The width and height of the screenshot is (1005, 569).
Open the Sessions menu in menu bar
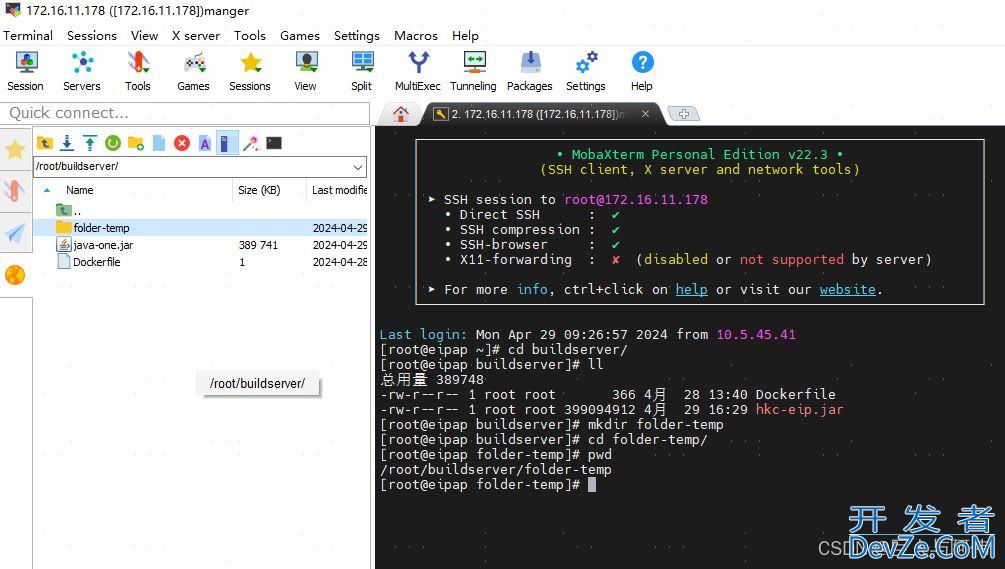92,35
